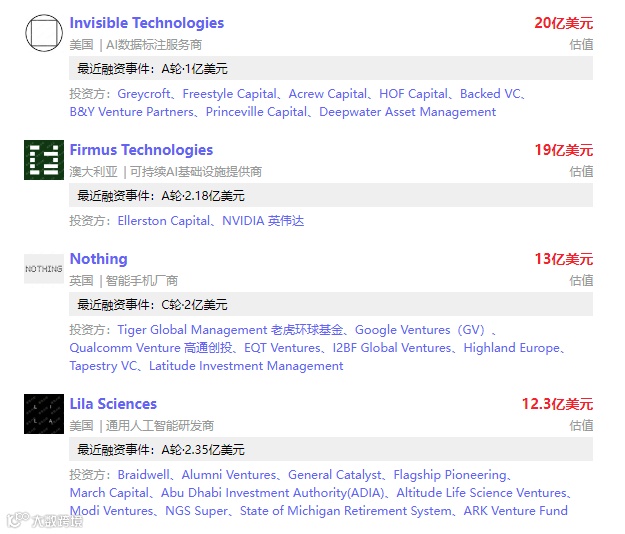Open investor Latitude Investment Management
The width and height of the screenshot is (625, 534).
[246, 366]
